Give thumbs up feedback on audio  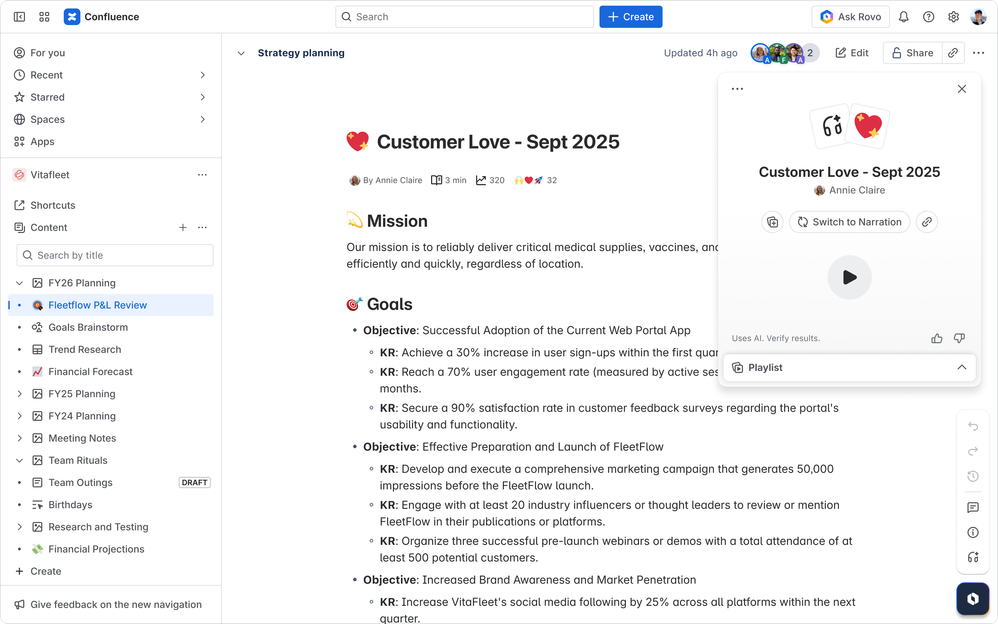click(936, 338)
